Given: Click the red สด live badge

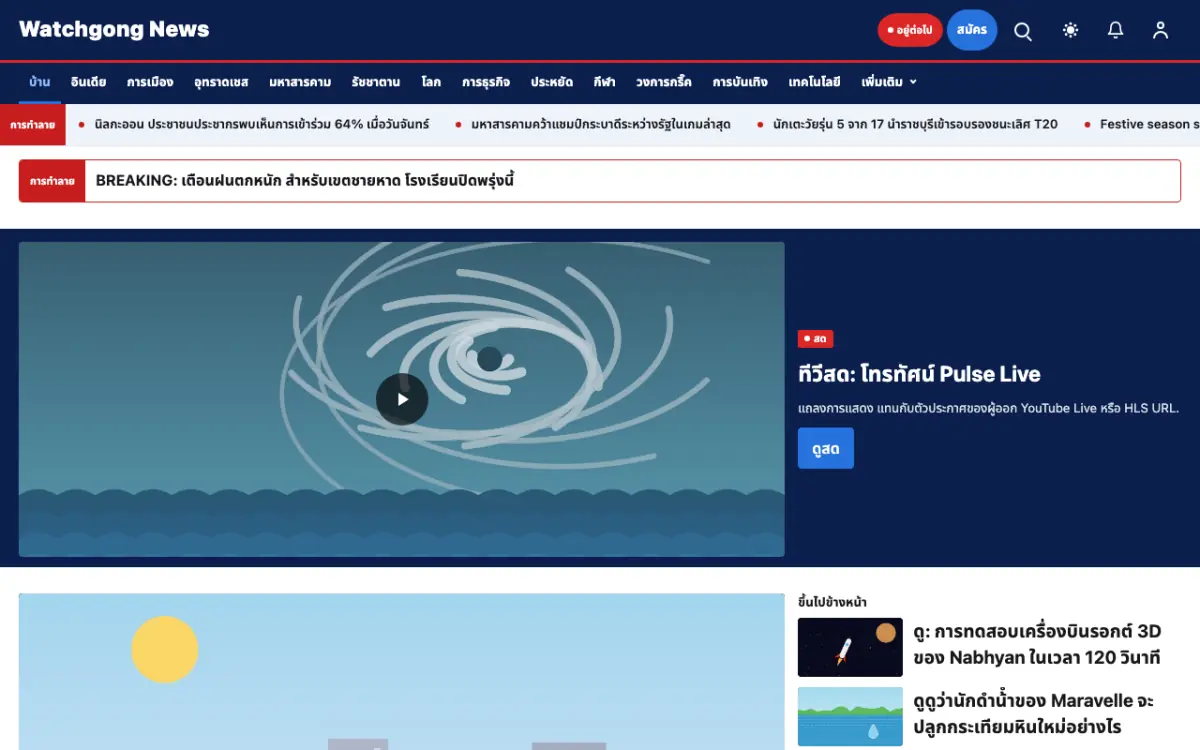Looking at the screenshot, I should point(815,339).
